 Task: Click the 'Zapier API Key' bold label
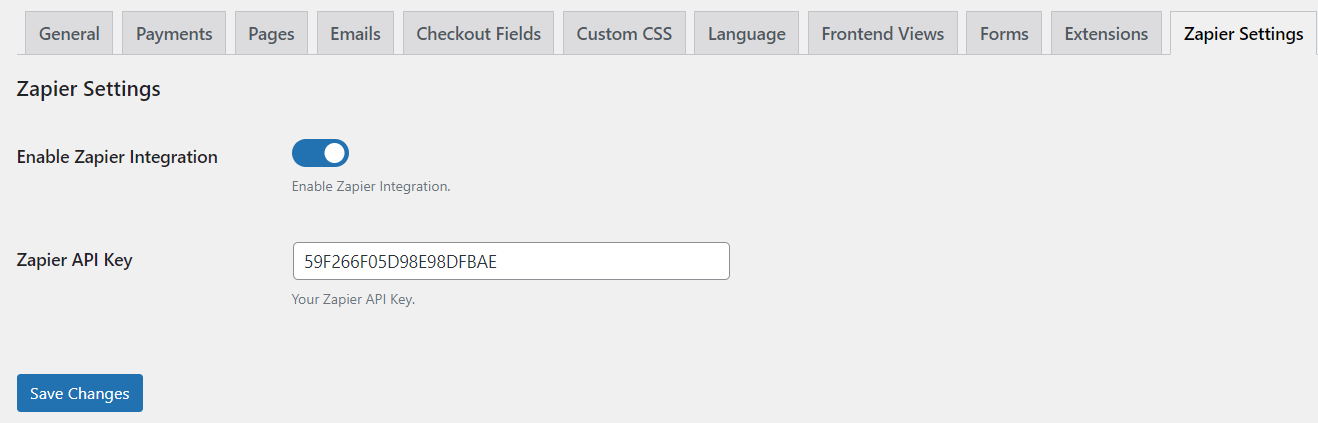coord(75,260)
